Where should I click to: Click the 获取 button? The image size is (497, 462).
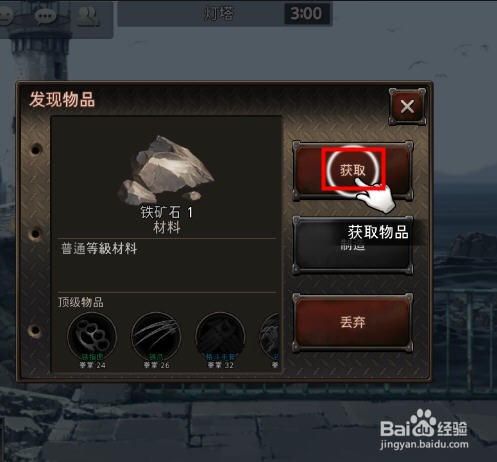point(353,170)
